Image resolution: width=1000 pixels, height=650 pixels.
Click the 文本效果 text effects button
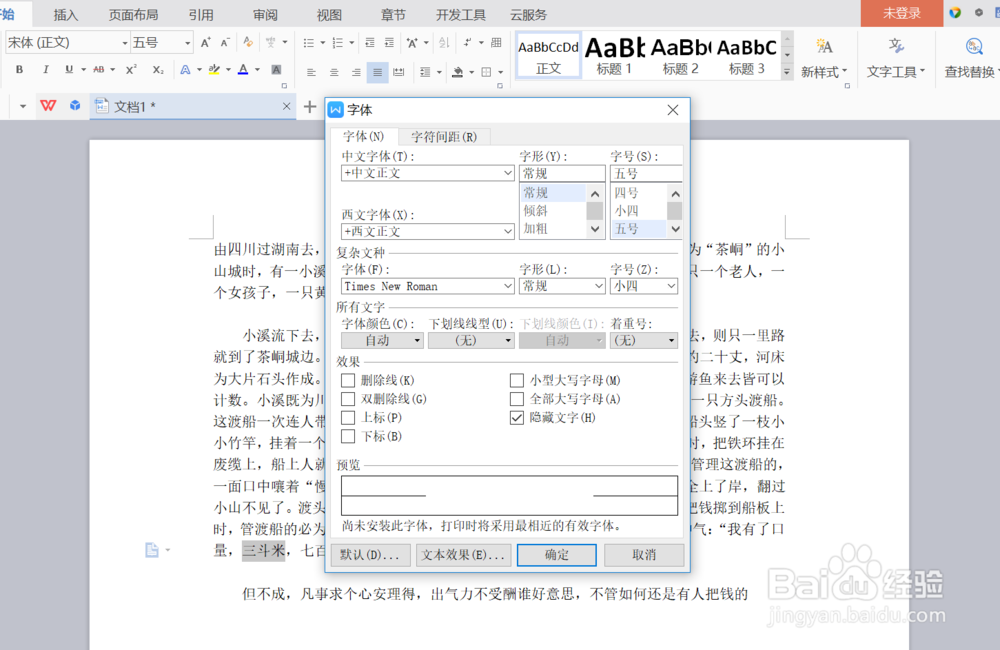click(463, 555)
